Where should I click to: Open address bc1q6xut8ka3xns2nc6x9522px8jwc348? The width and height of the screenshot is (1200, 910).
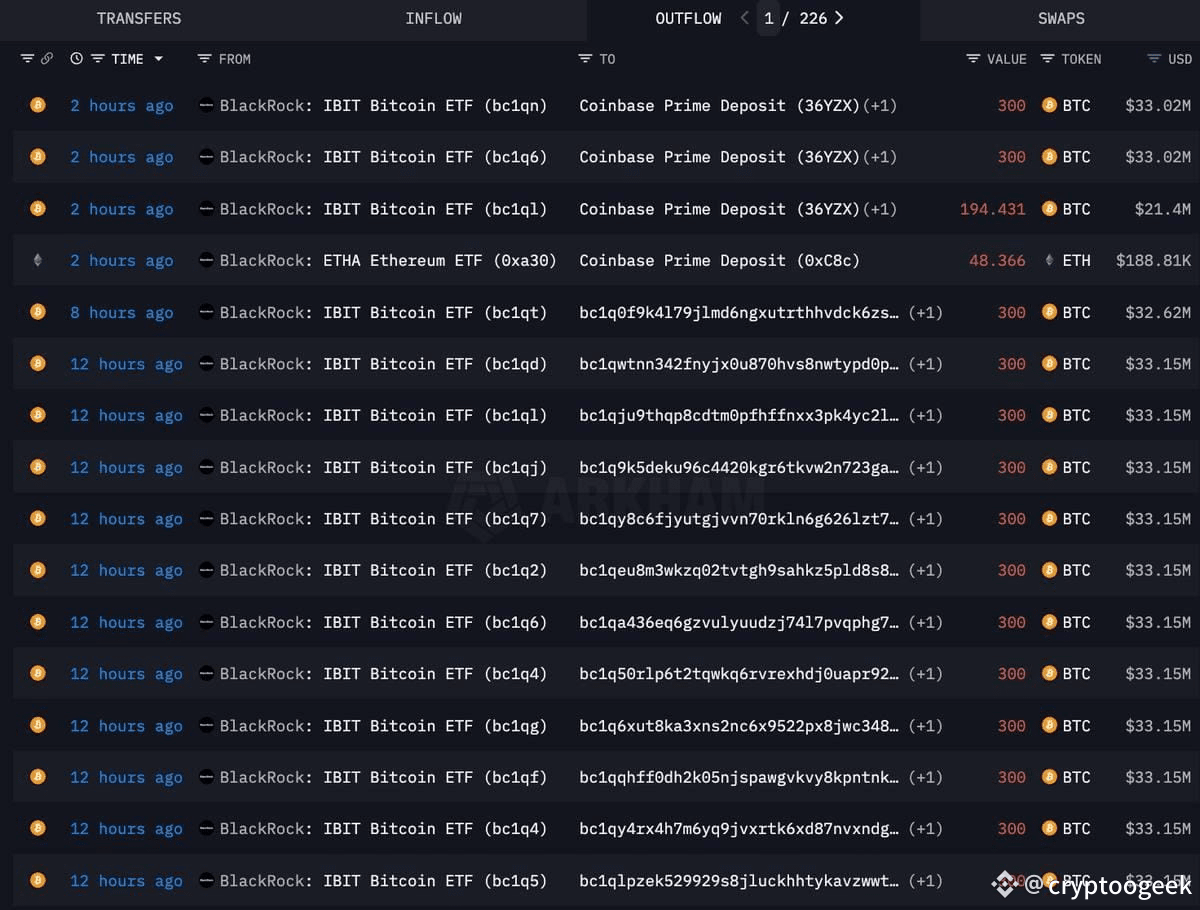[x=739, y=725]
